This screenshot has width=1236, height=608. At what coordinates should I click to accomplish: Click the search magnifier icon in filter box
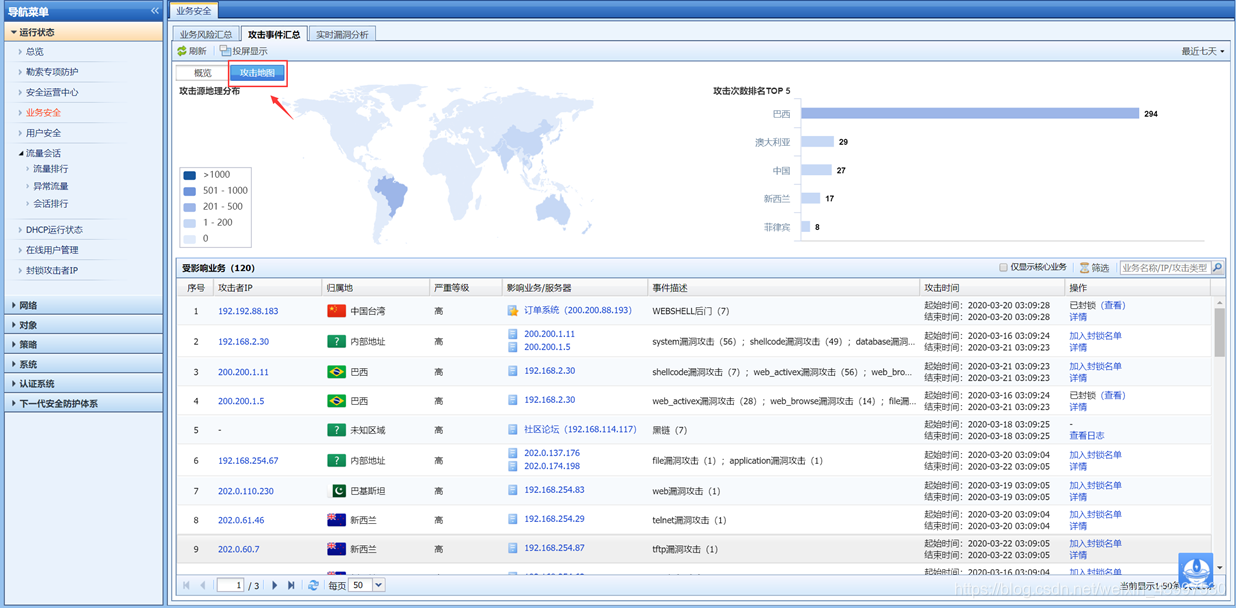click(1216, 268)
